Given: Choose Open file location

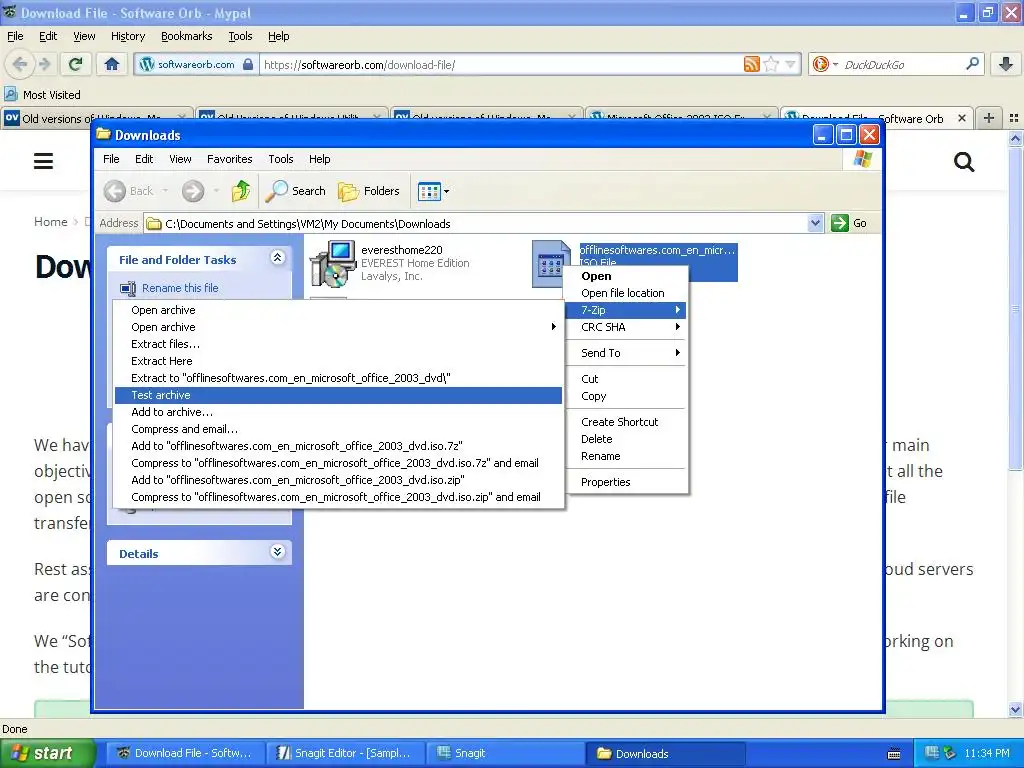Looking at the screenshot, I should [x=627, y=293].
